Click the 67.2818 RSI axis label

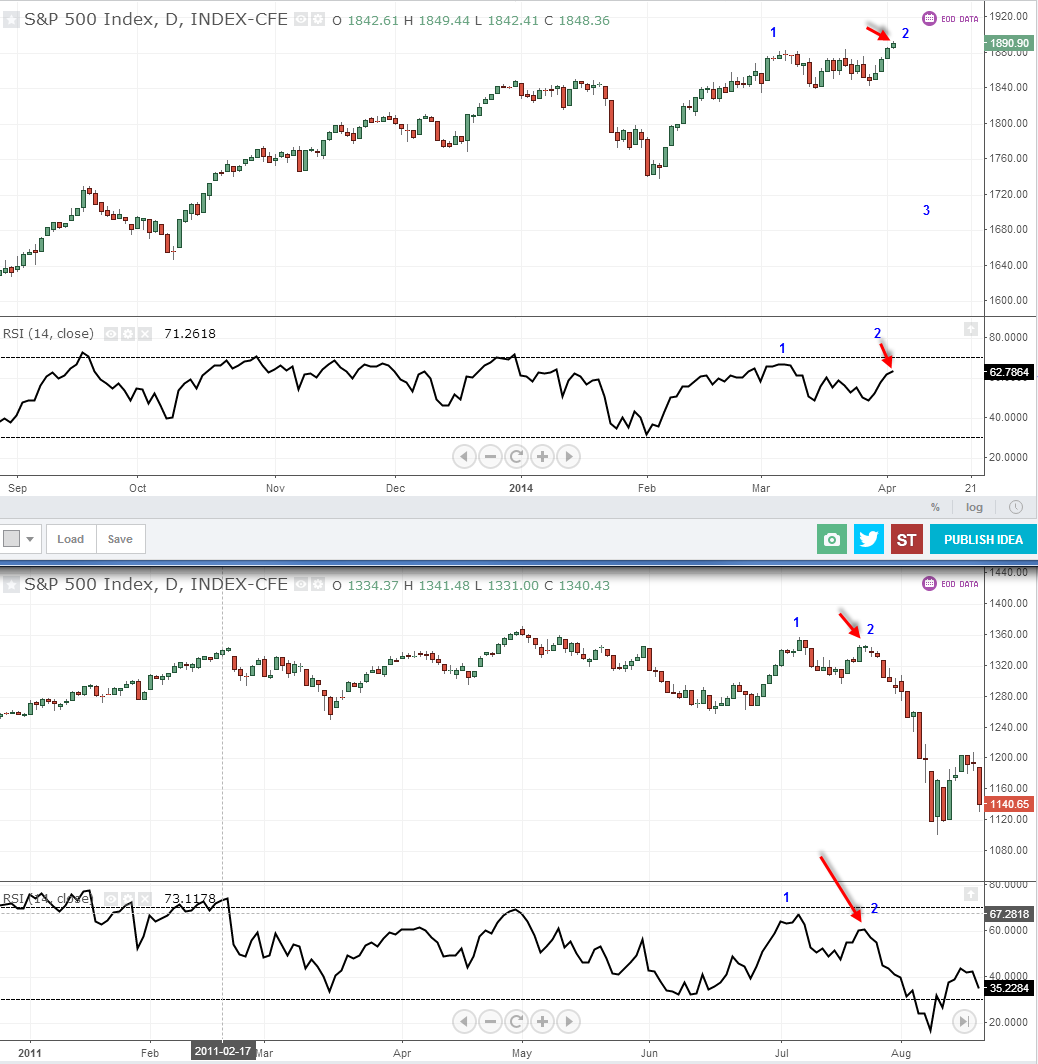coord(1009,914)
